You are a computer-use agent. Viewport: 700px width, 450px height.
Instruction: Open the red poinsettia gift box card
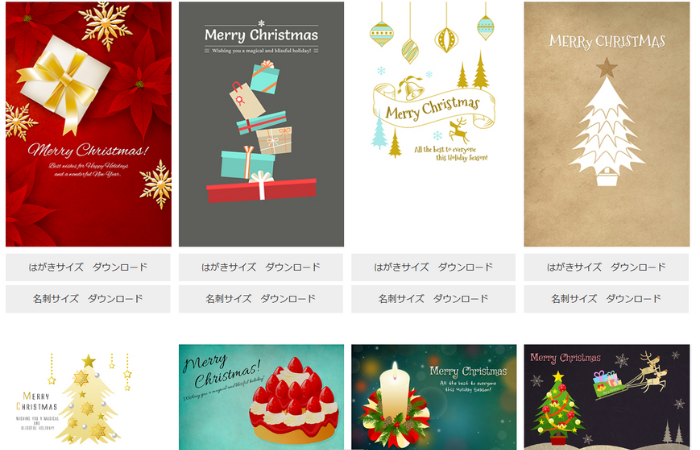click(88, 124)
